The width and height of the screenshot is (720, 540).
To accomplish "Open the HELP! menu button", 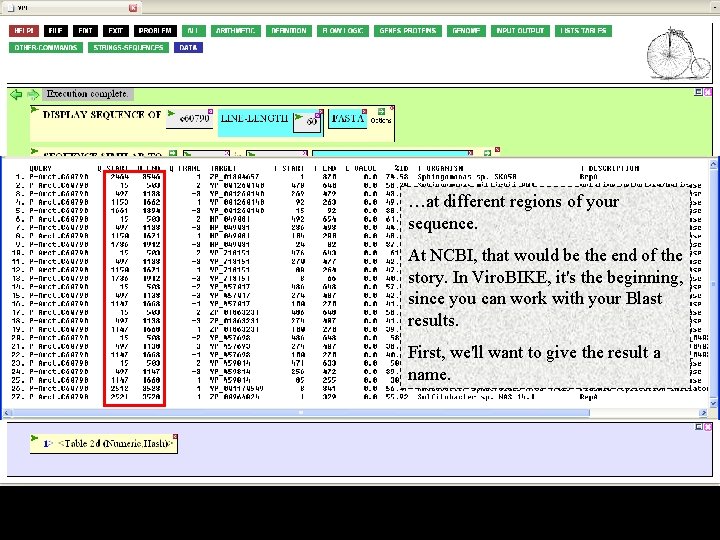I will click(24, 31).
